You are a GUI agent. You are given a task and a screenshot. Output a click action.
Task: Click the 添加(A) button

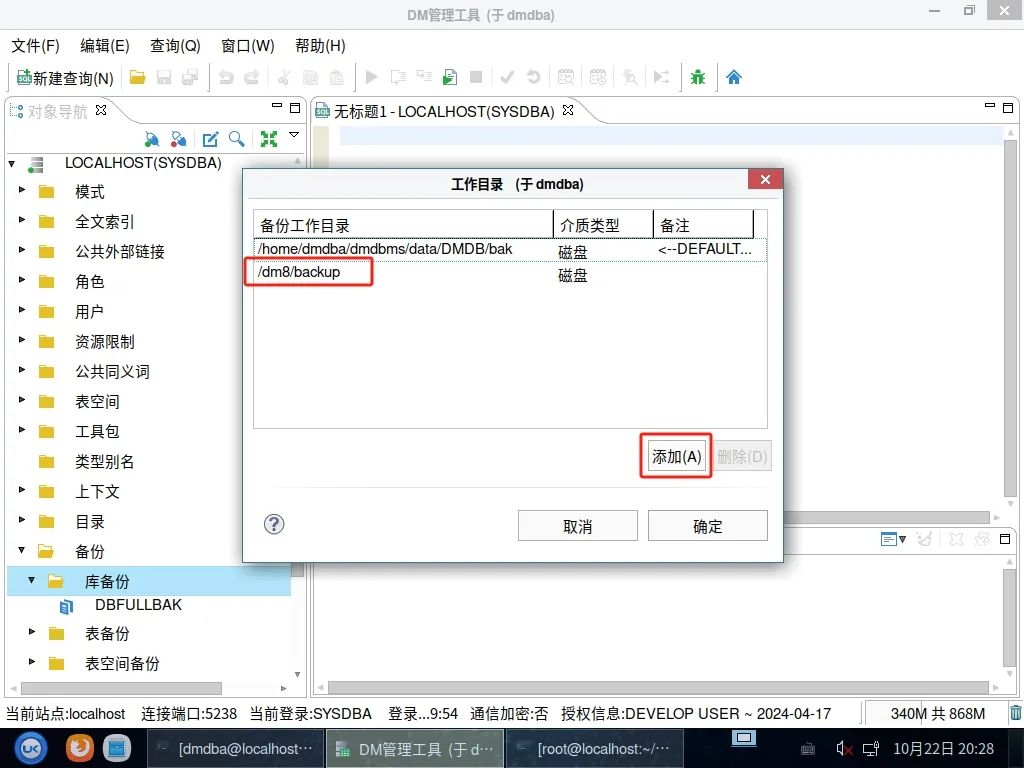tap(676, 457)
